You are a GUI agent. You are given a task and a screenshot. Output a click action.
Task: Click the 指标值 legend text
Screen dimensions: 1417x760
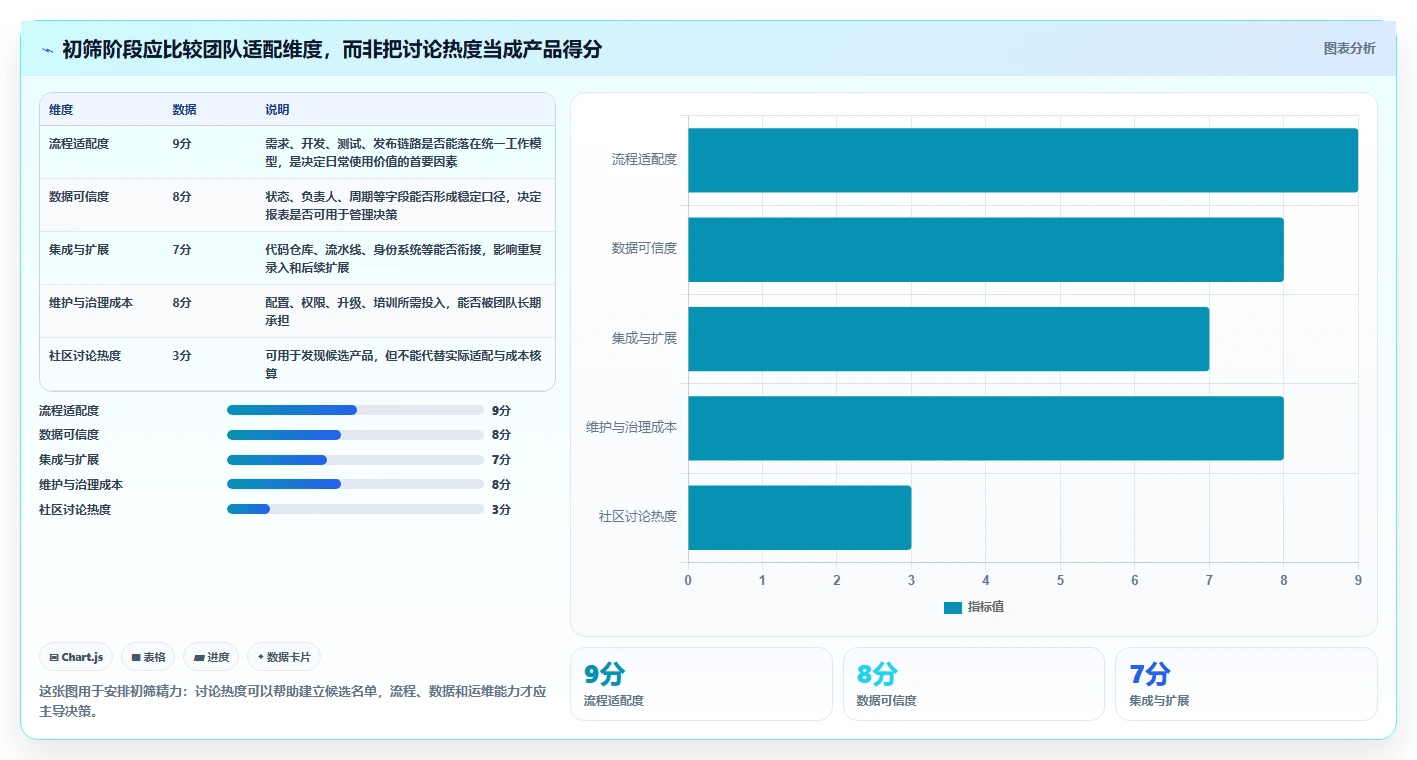pyautogui.click(x=986, y=607)
